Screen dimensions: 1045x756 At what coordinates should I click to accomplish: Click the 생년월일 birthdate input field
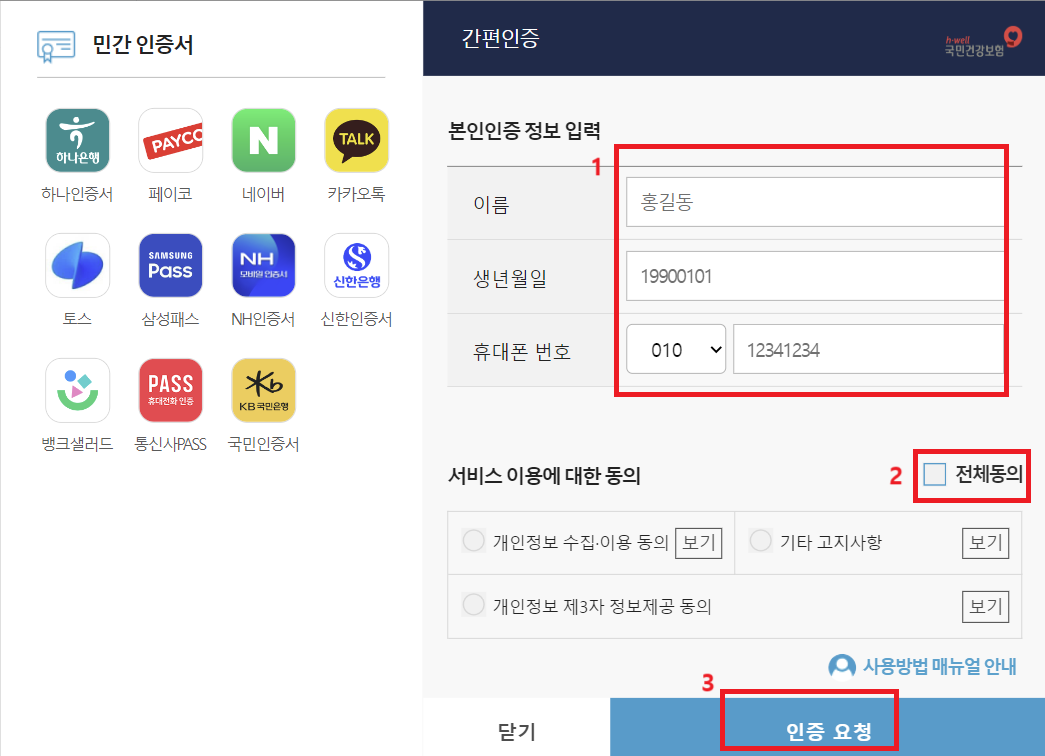click(x=814, y=276)
